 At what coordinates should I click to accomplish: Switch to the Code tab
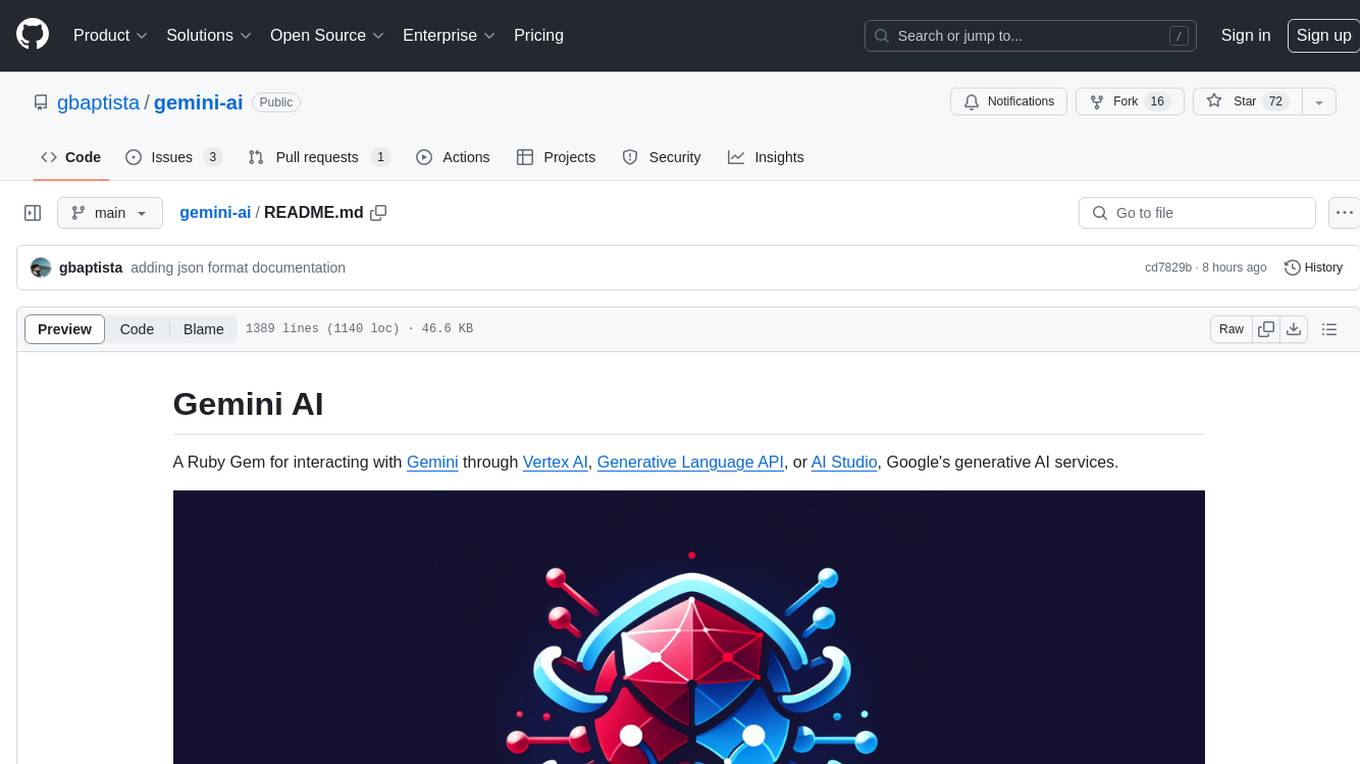70,157
